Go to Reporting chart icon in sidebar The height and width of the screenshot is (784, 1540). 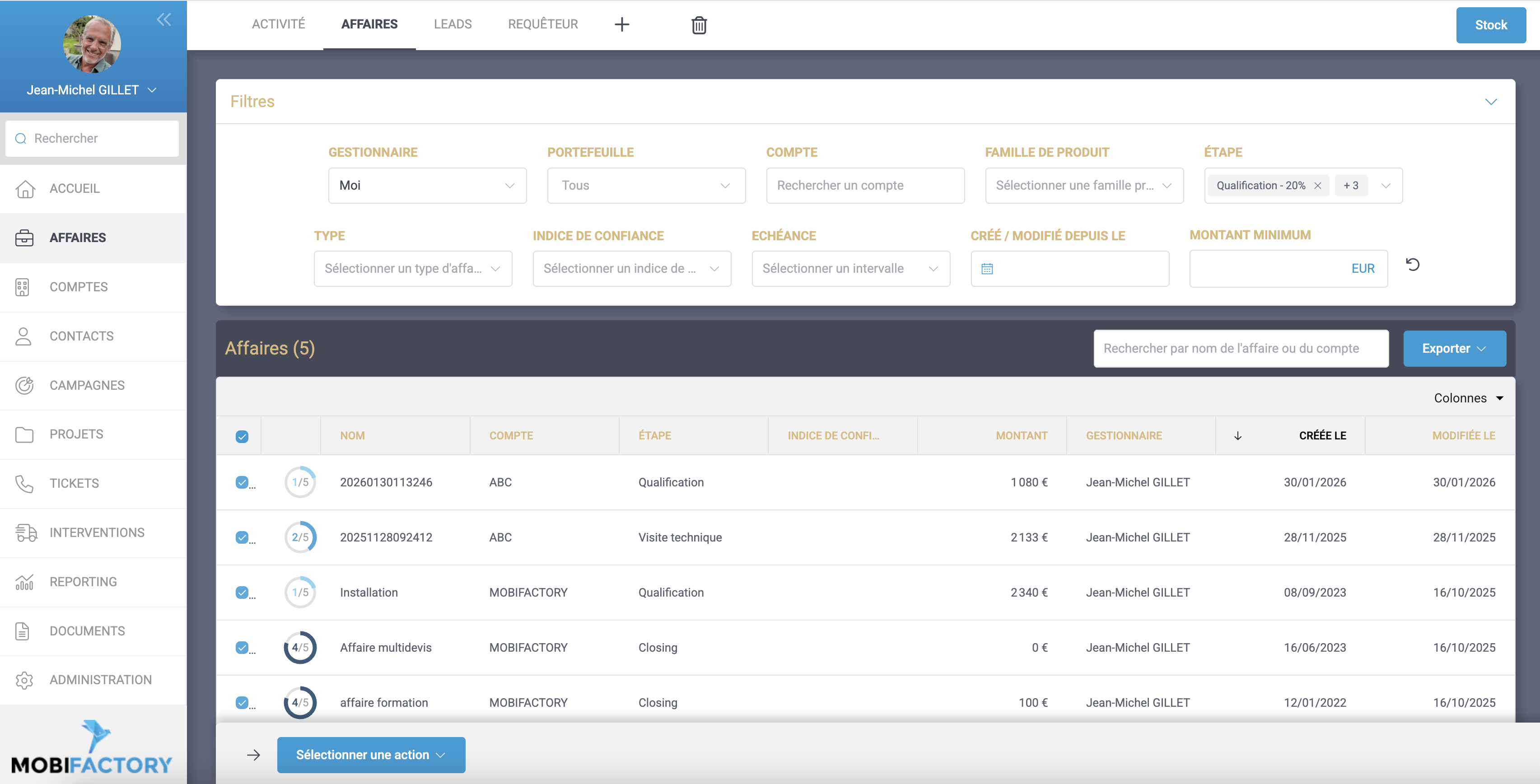pos(24,582)
